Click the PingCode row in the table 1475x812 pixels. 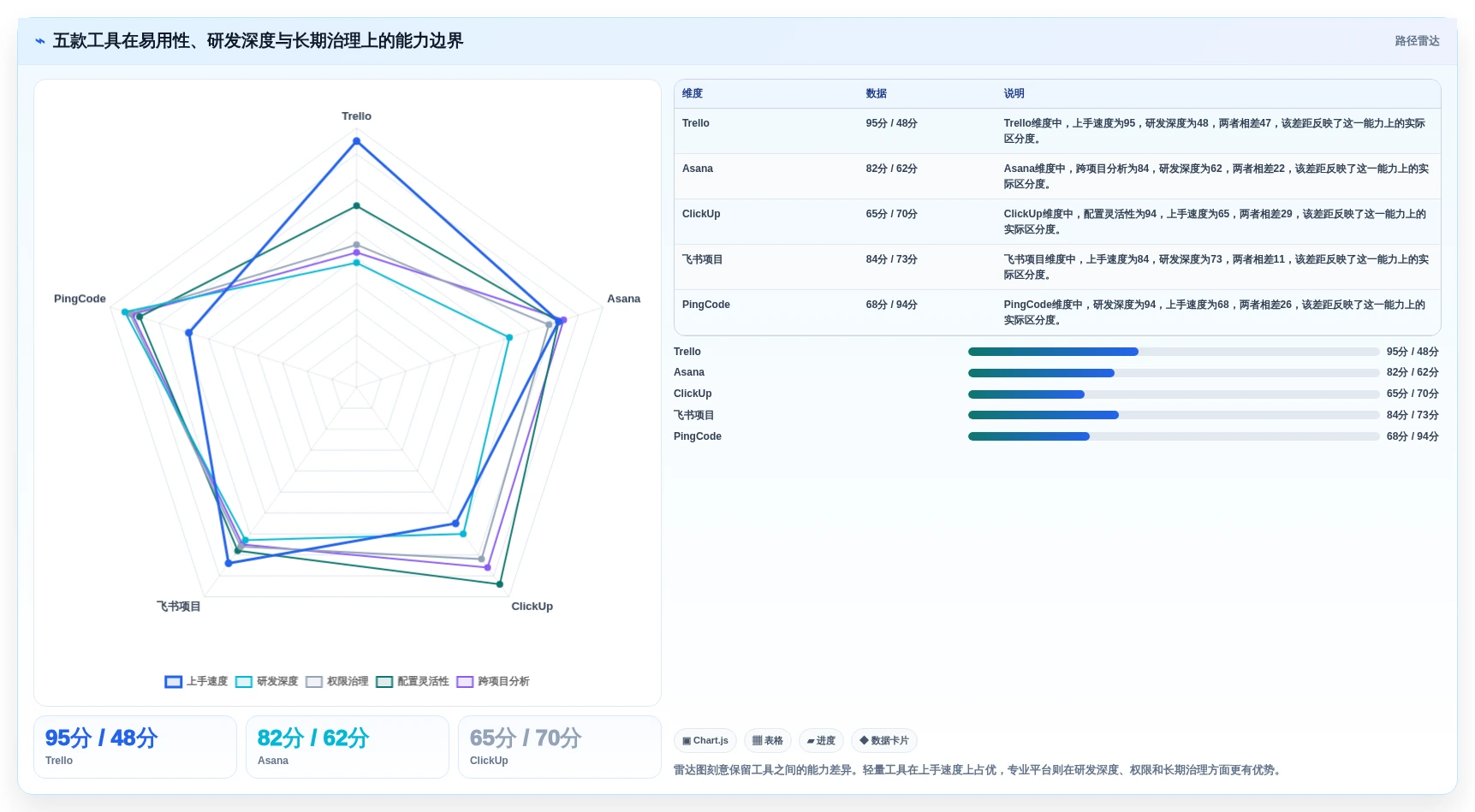pos(1057,312)
